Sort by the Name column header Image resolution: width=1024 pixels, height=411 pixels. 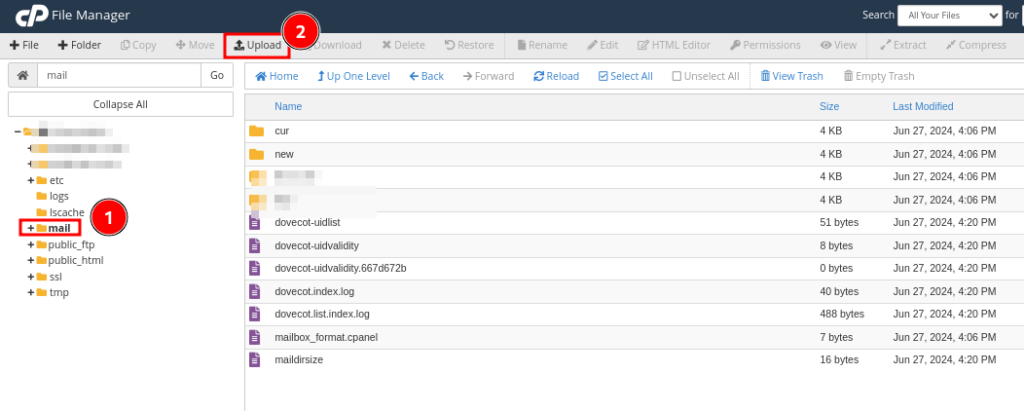click(288, 107)
